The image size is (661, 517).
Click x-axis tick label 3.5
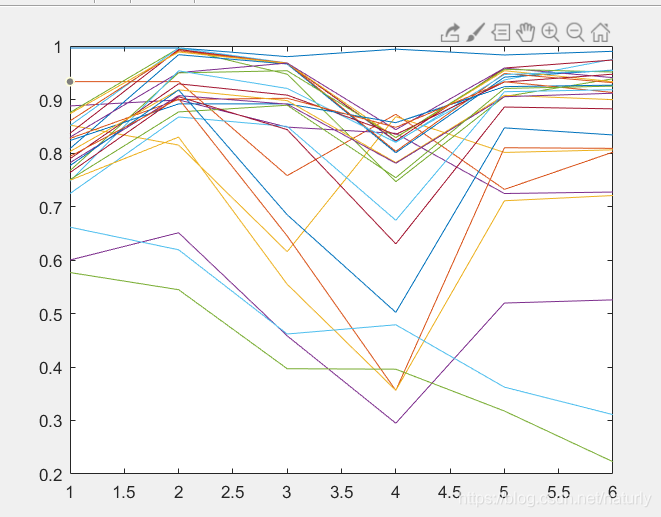click(x=341, y=492)
